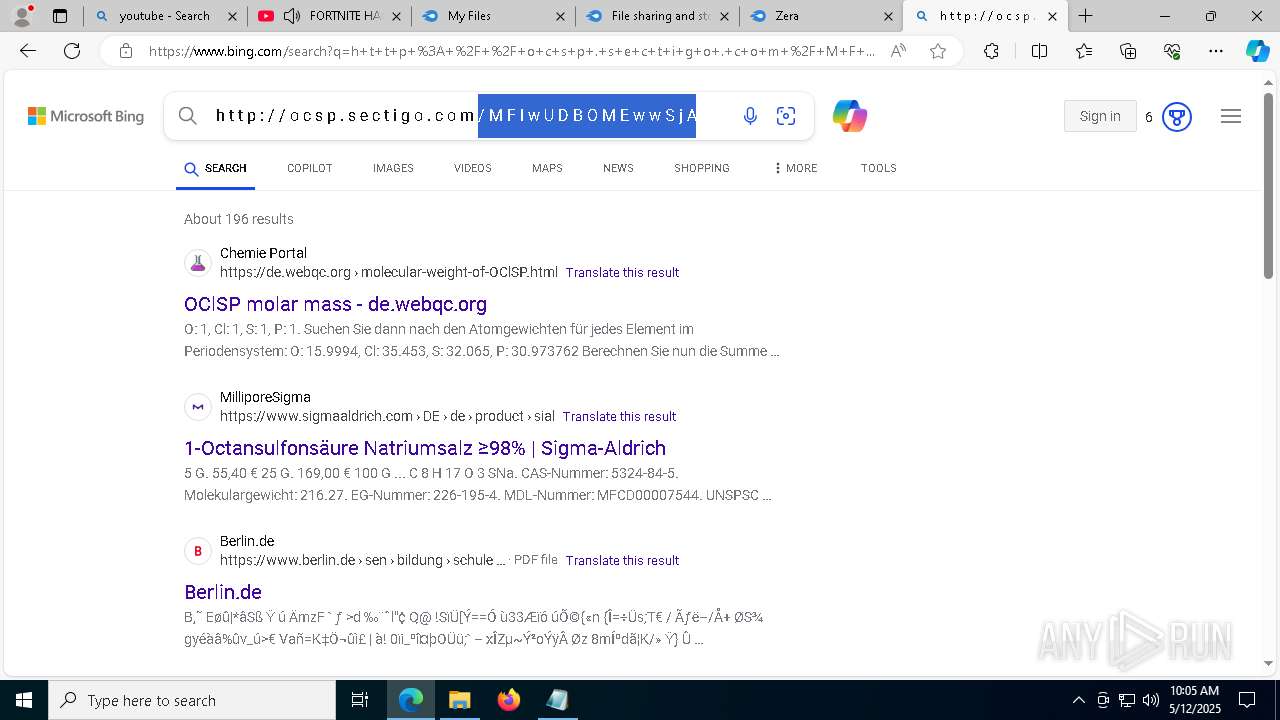Expand the MORE search options dropdown
Image resolution: width=1280 pixels, height=720 pixels.
(x=796, y=168)
